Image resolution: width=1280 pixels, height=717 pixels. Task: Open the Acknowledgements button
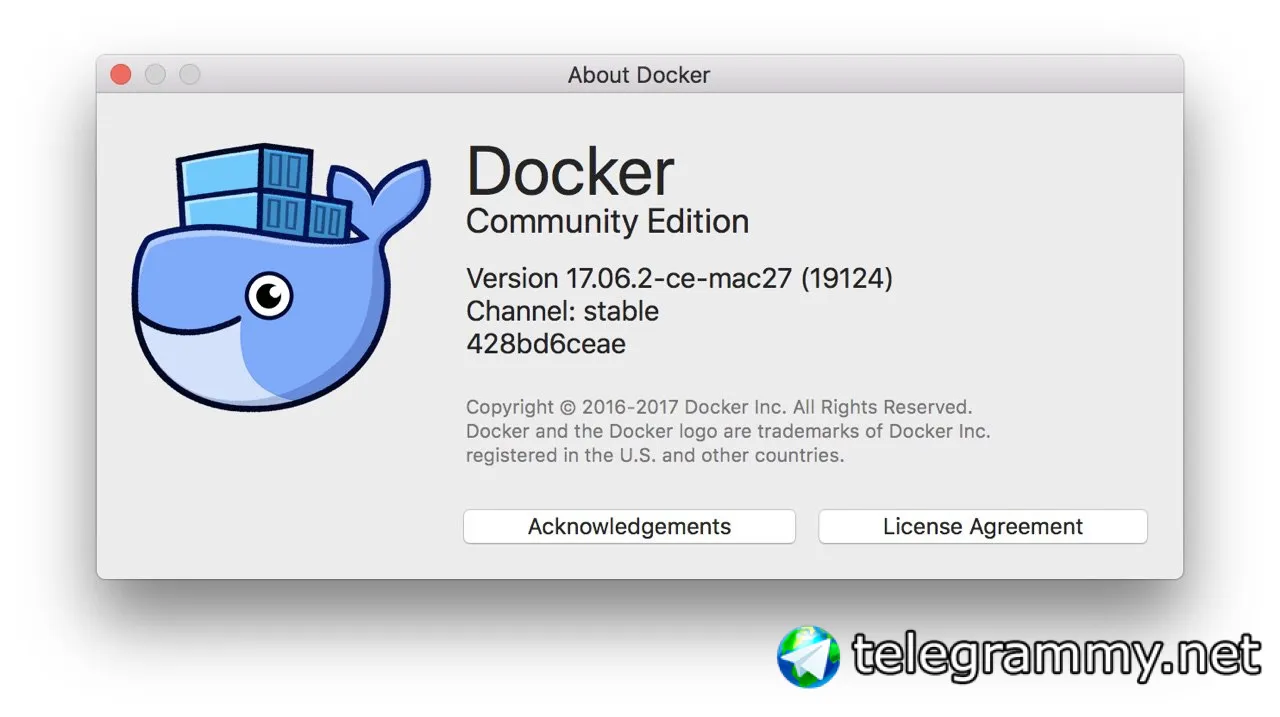[629, 527]
